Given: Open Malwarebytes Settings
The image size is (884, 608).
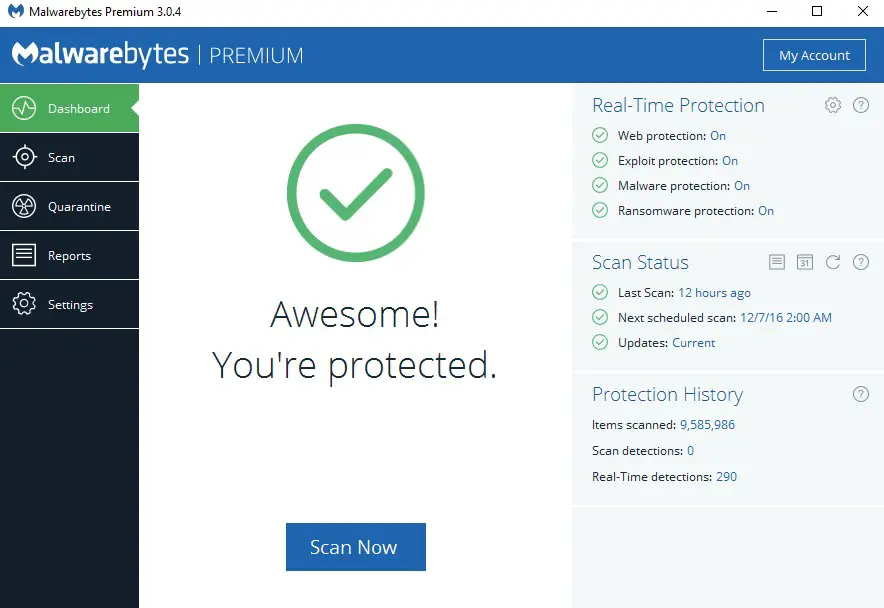Looking at the screenshot, I should 70,304.
